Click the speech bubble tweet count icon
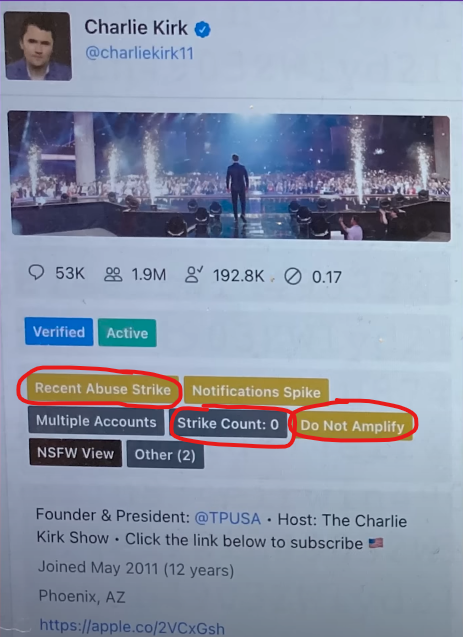Screen dimensions: 463x637 36,272
